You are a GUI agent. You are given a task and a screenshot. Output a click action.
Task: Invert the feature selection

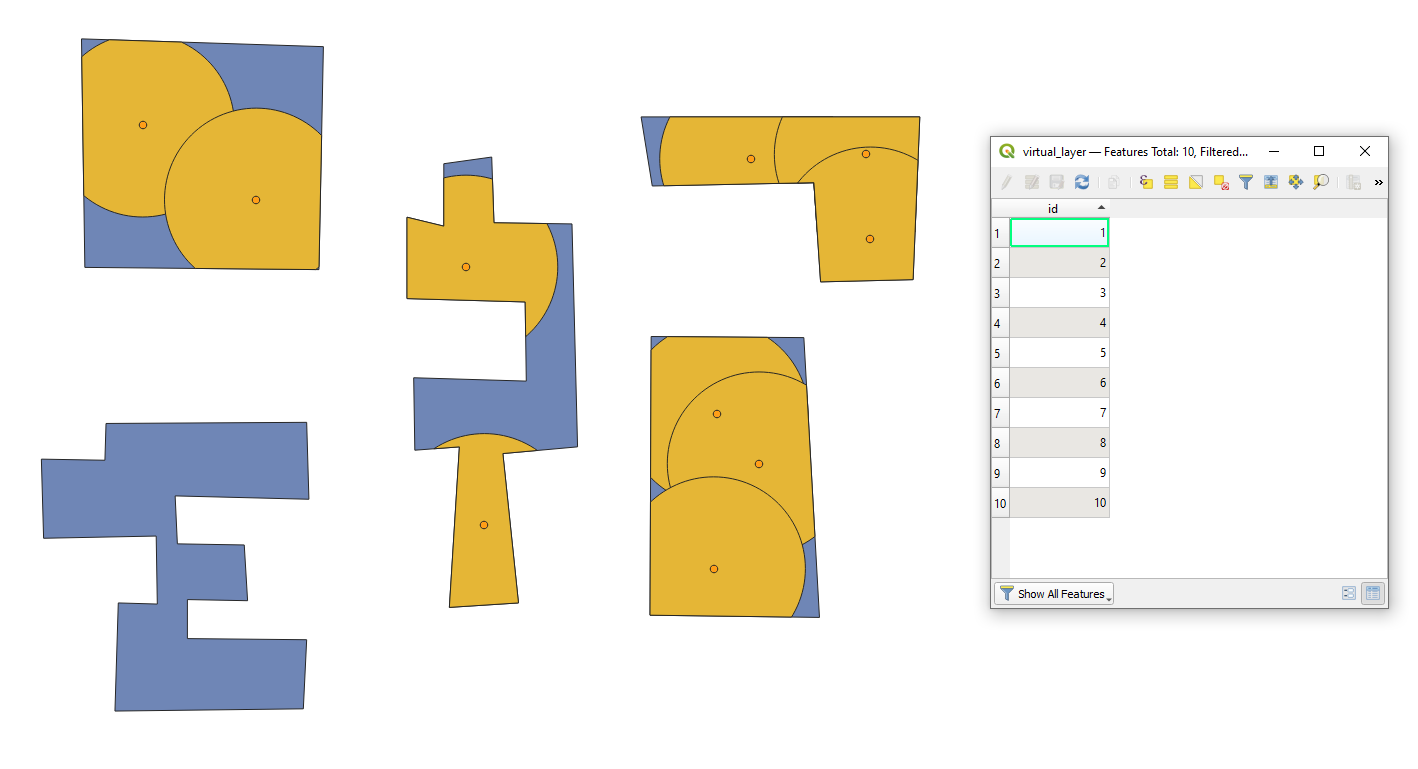click(1196, 182)
